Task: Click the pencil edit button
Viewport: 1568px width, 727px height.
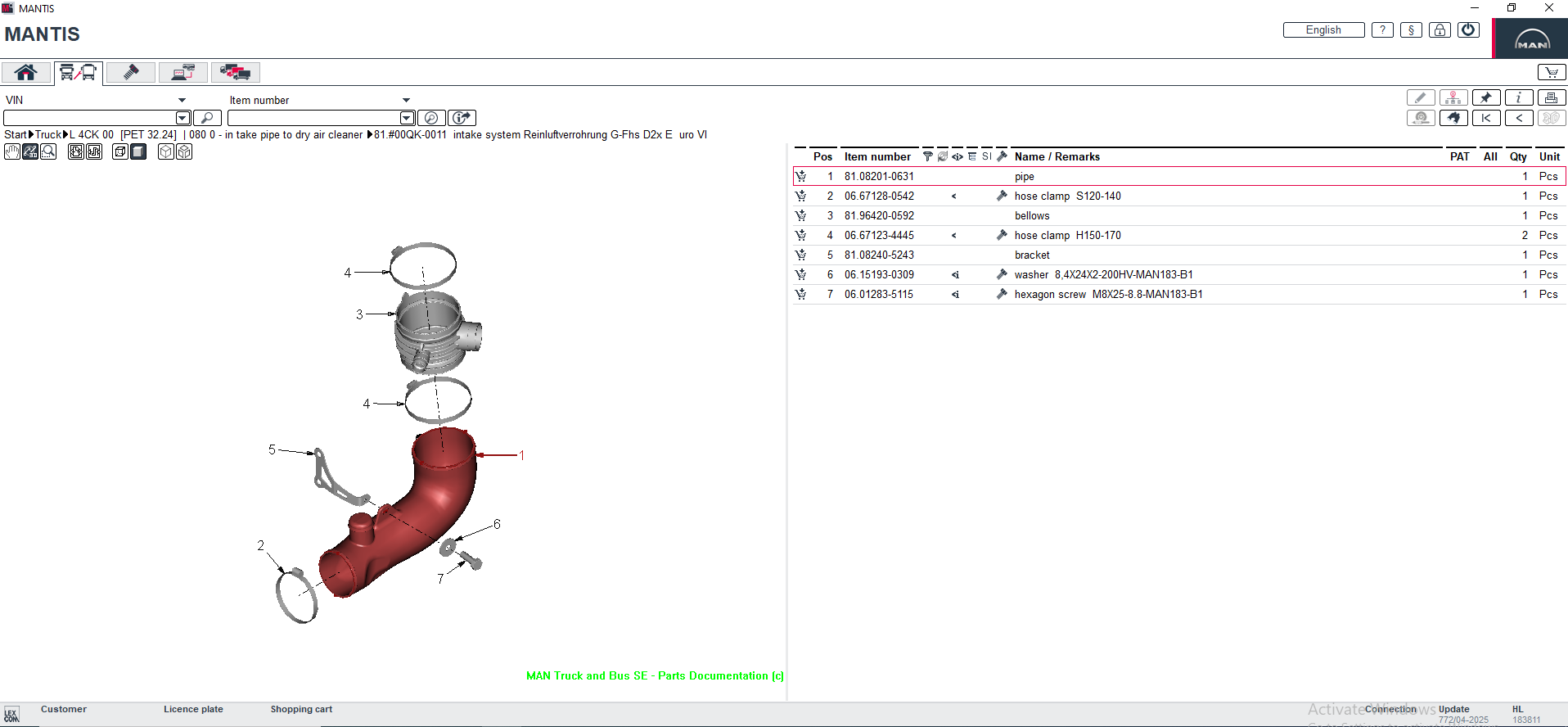Action: [x=1421, y=97]
